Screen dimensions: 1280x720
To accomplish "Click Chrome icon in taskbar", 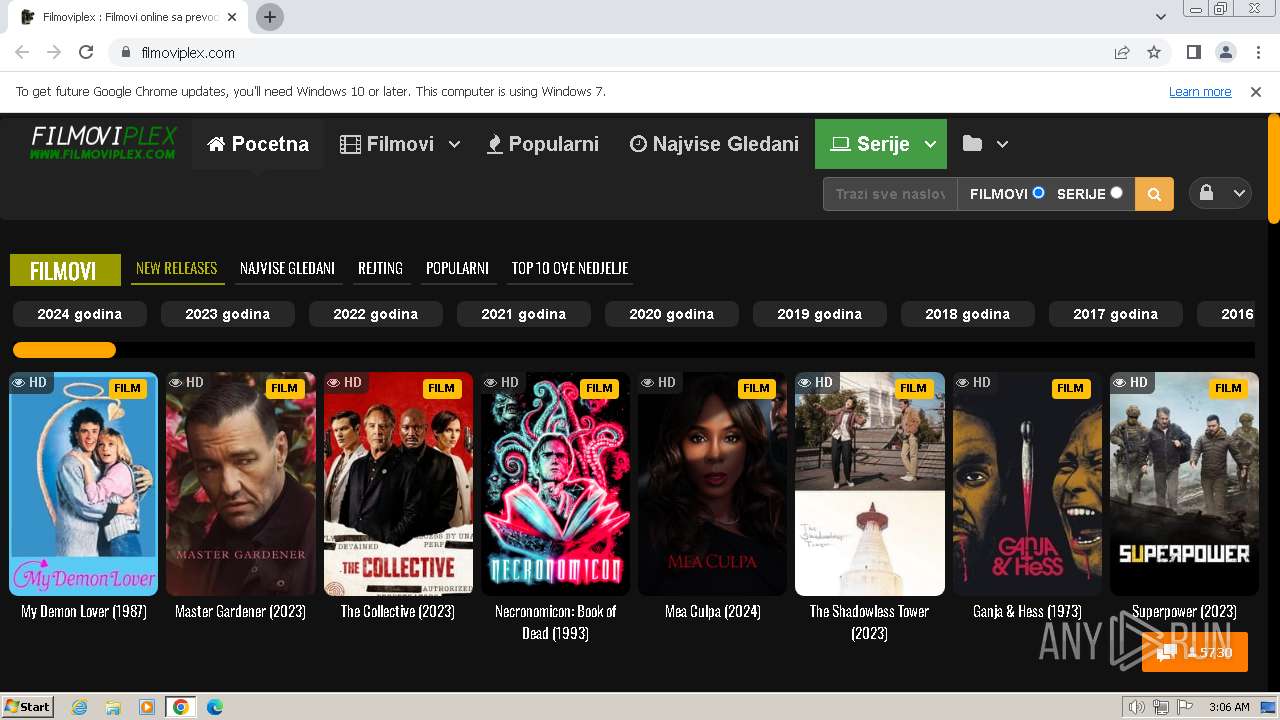I will point(180,707).
